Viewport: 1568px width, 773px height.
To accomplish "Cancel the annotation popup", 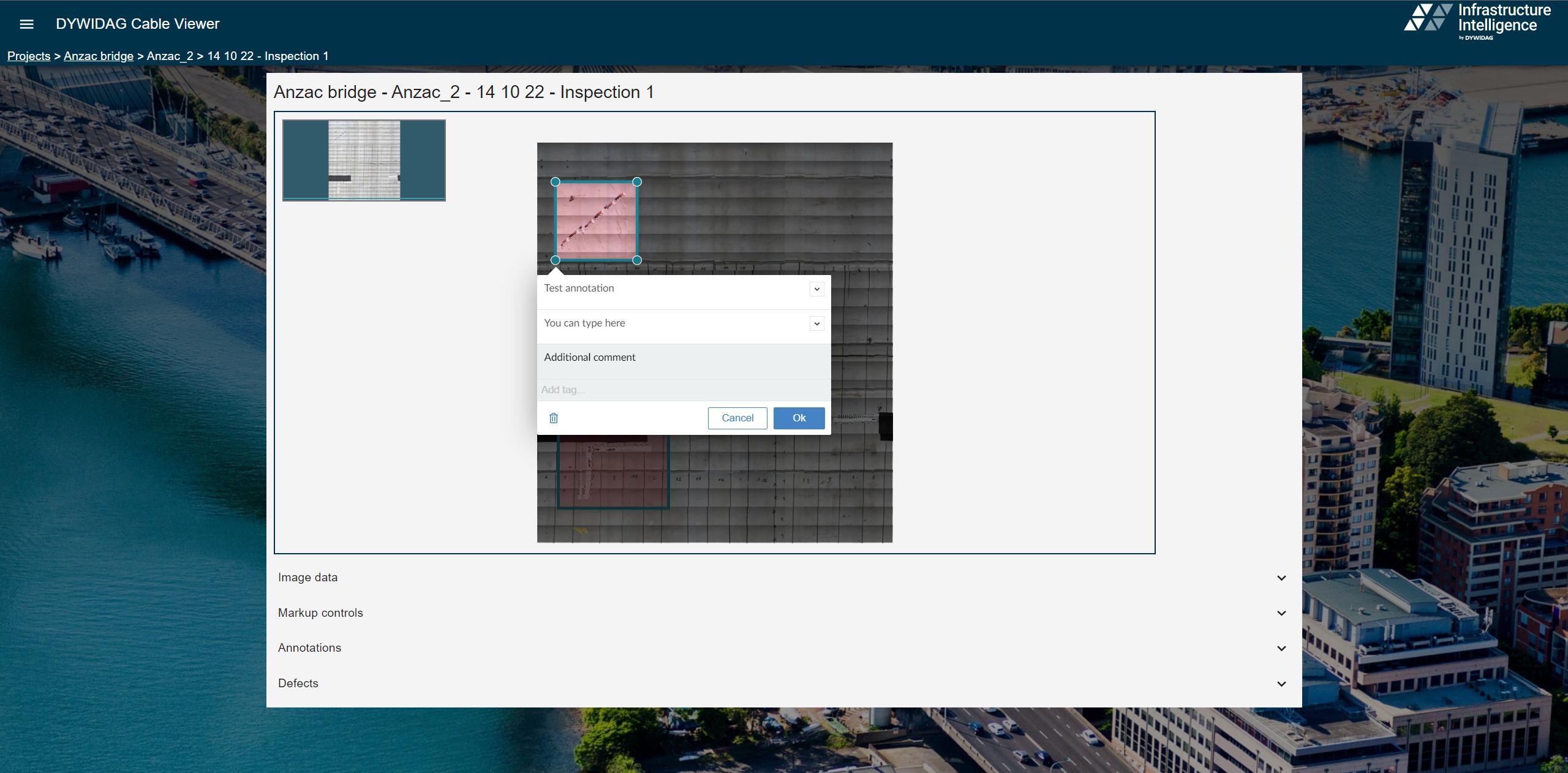I will pos(737,418).
